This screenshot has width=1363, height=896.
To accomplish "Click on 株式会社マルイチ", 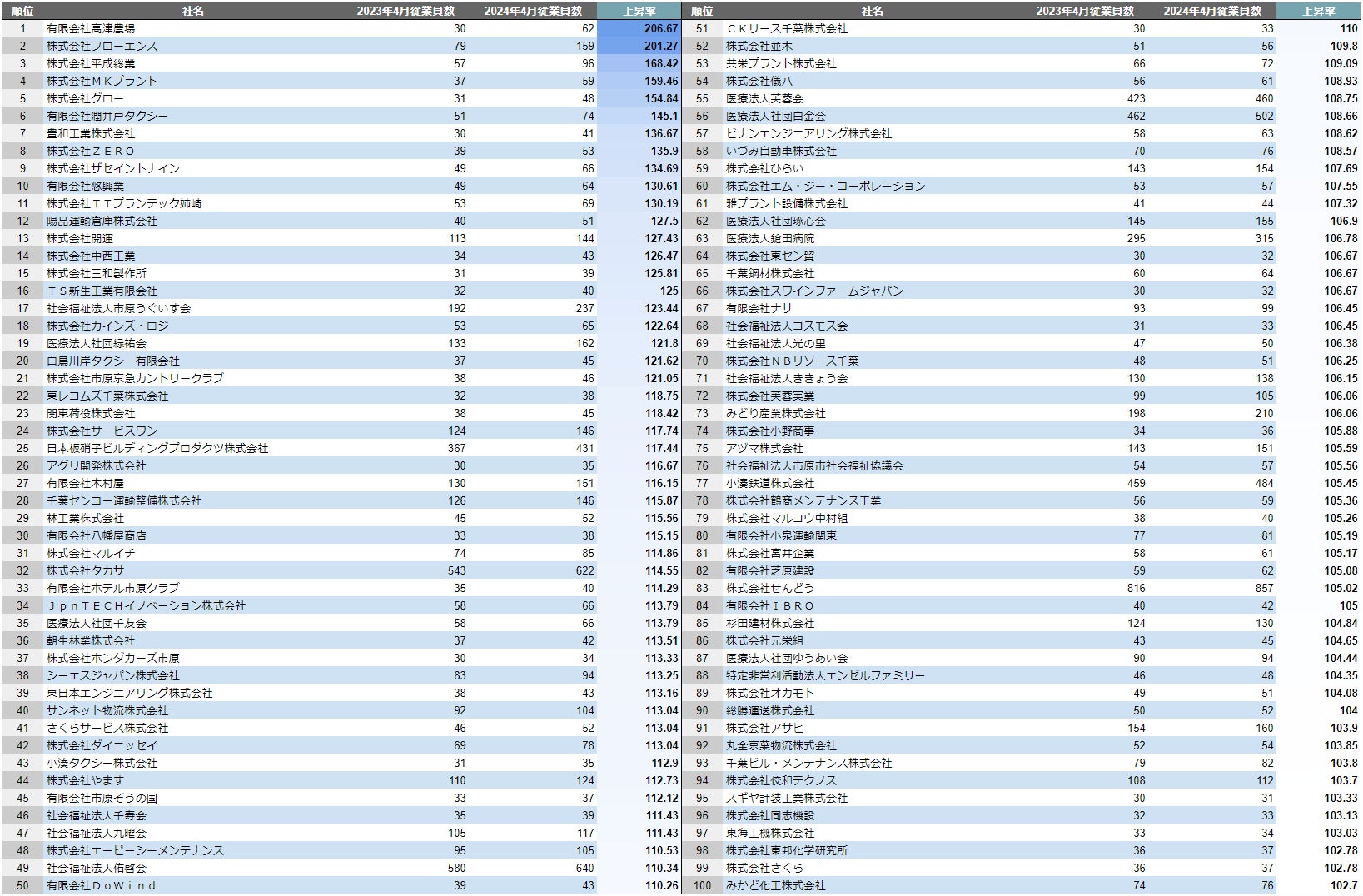I will pyautogui.click(x=91, y=553).
